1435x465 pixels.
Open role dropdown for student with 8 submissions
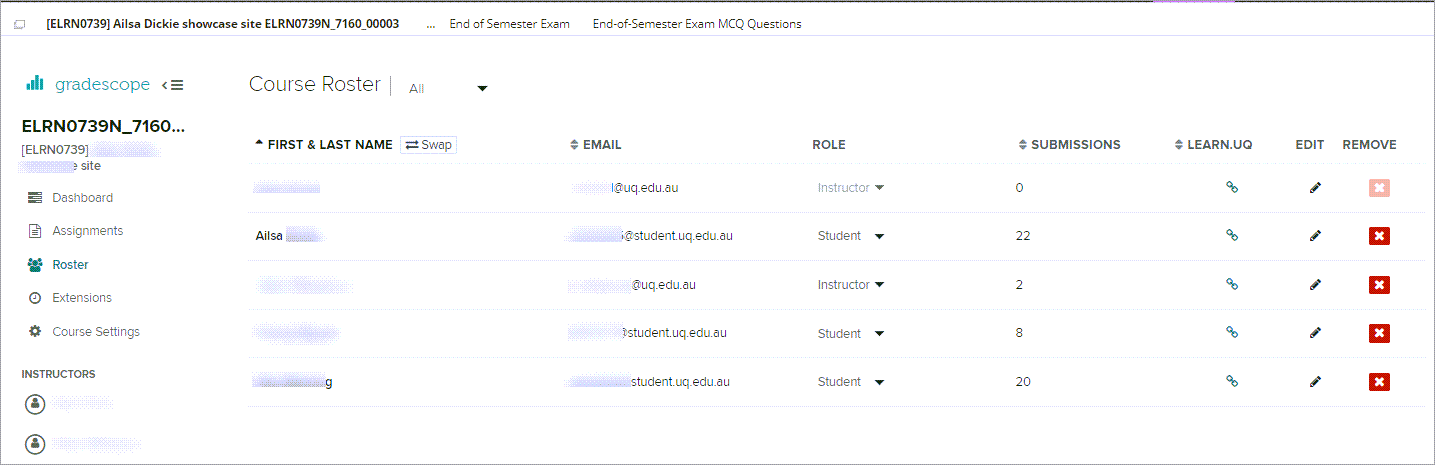click(x=851, y=333)
